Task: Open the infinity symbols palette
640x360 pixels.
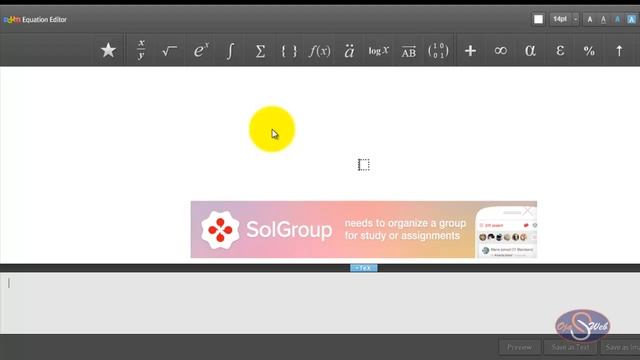Action: point(500,51)
